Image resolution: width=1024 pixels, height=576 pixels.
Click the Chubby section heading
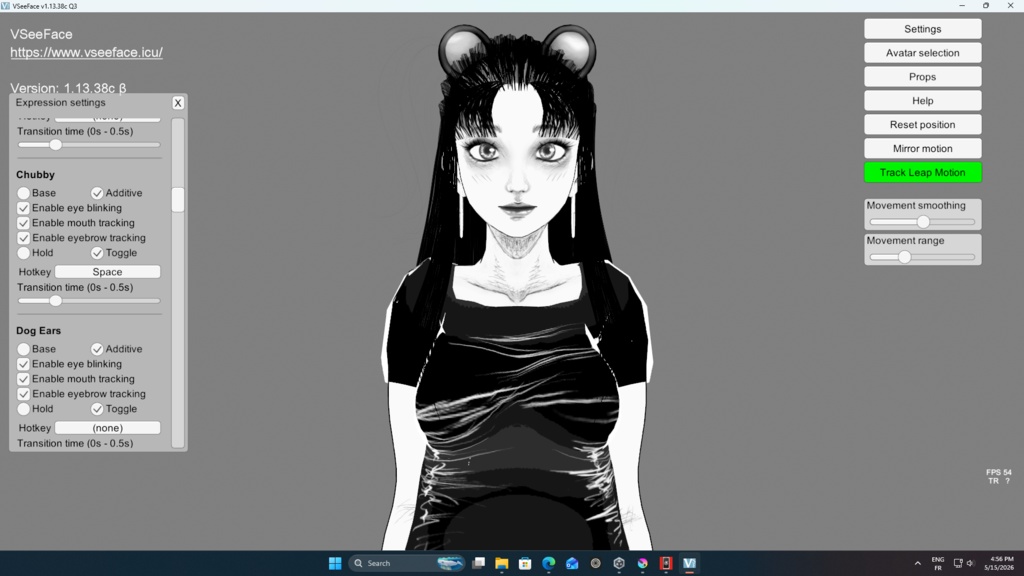click(35, 175)
